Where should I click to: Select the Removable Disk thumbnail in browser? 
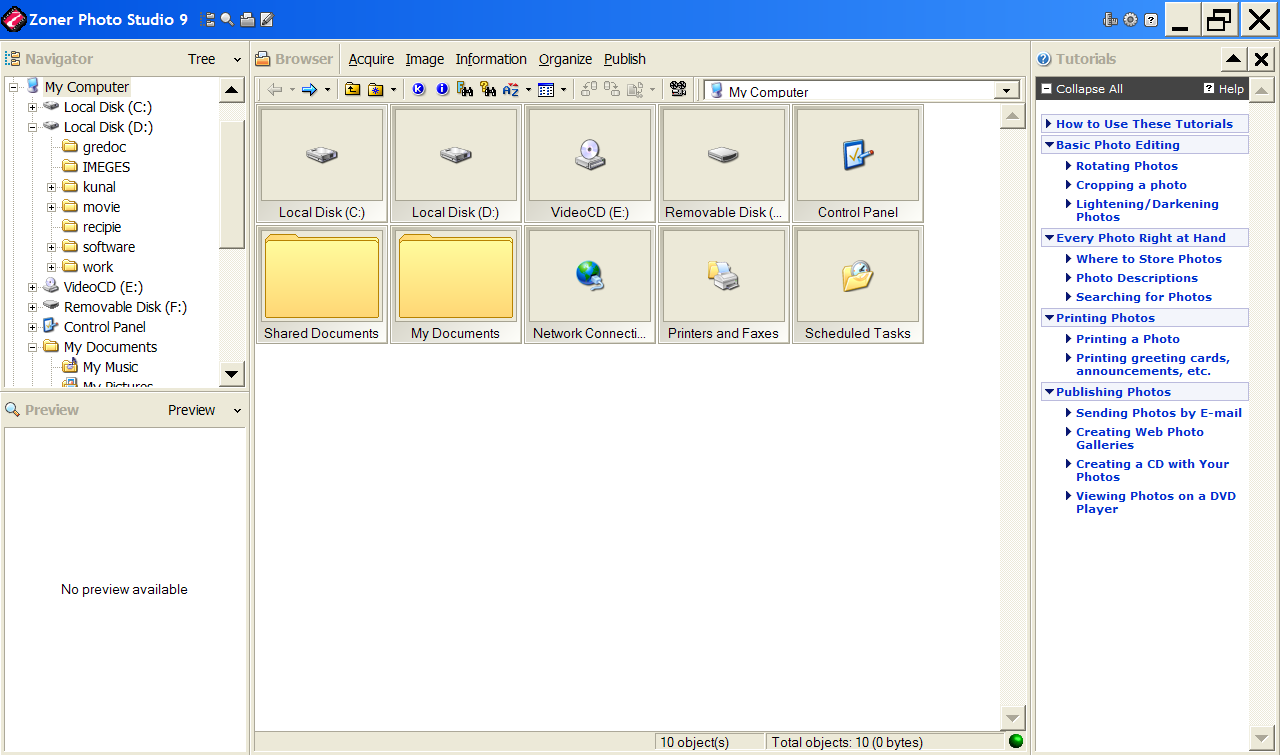tap(724, 163)
